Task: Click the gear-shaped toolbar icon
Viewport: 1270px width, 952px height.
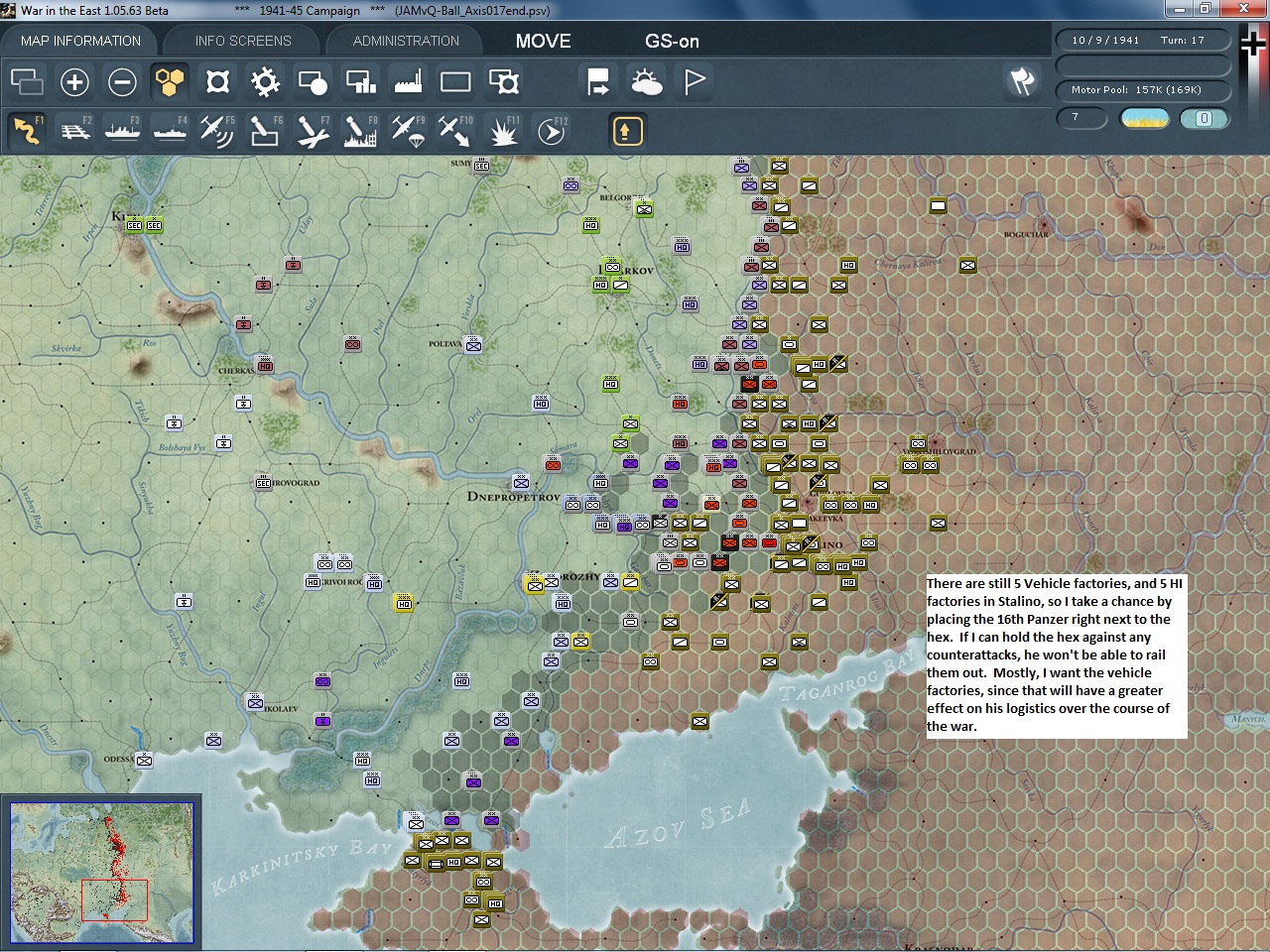Action: [265, 81]
